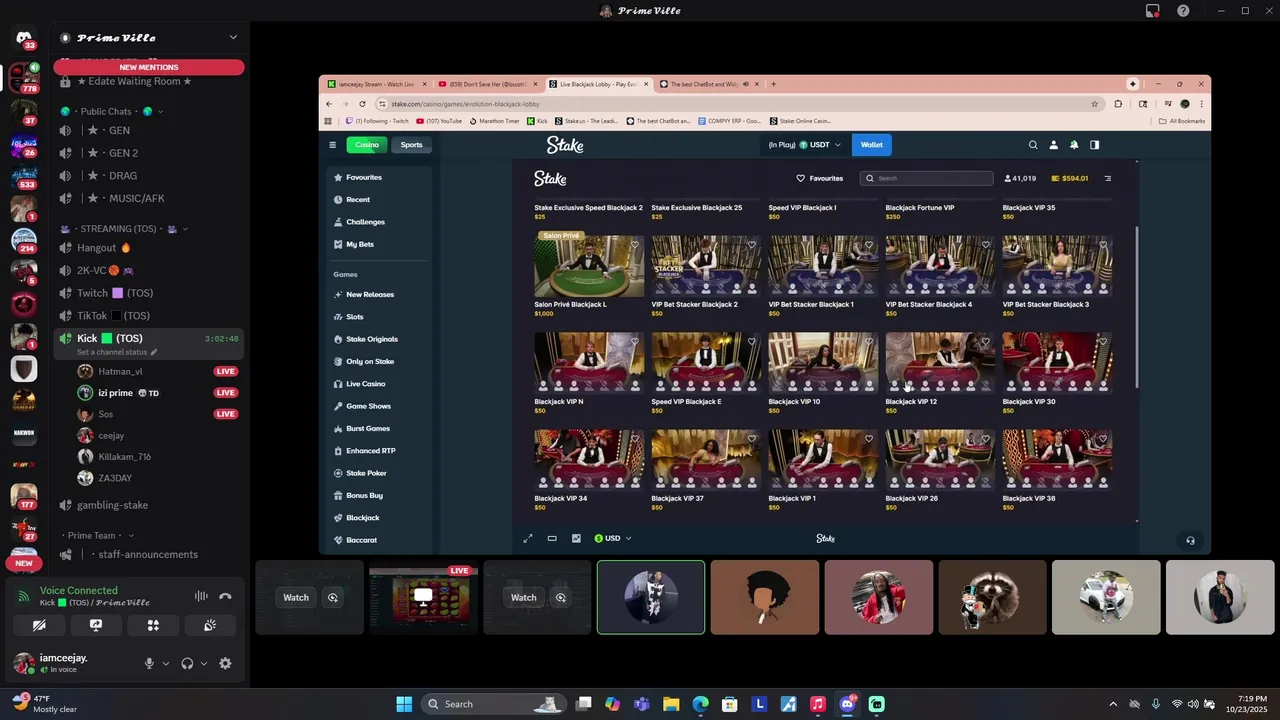This screenshot has width=1280, height=720.
Task: Open lobby Favourites heart filter
Action: pyautogui.click(x=820, y=178)
